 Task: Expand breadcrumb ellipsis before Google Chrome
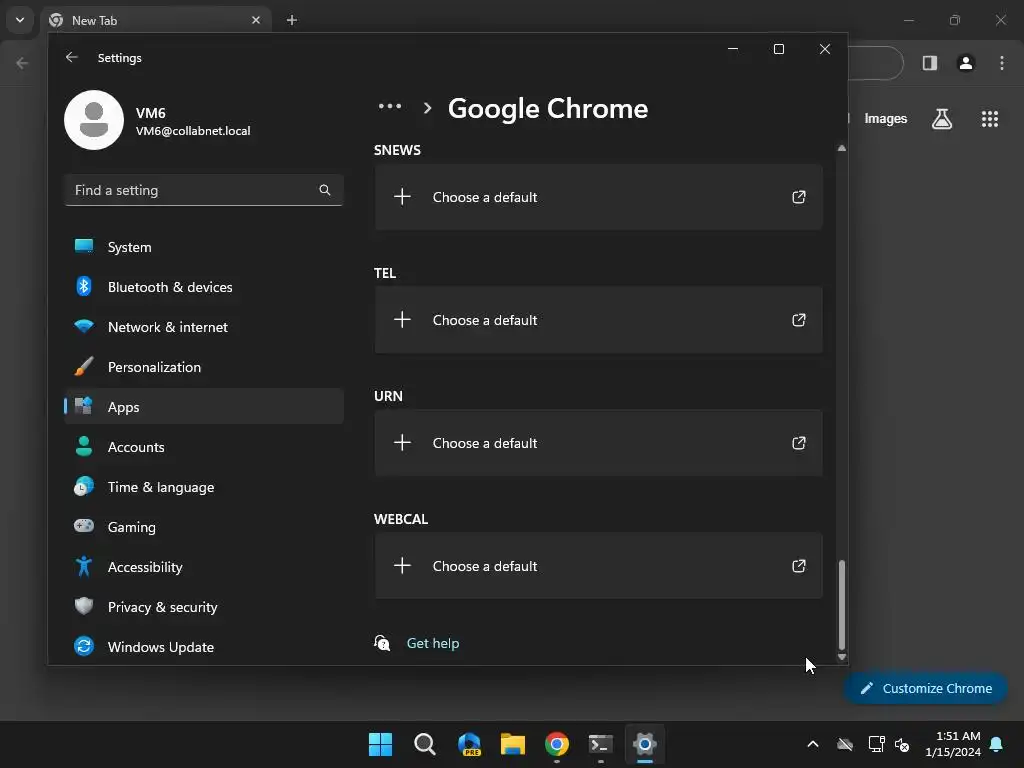coord(390,106)
